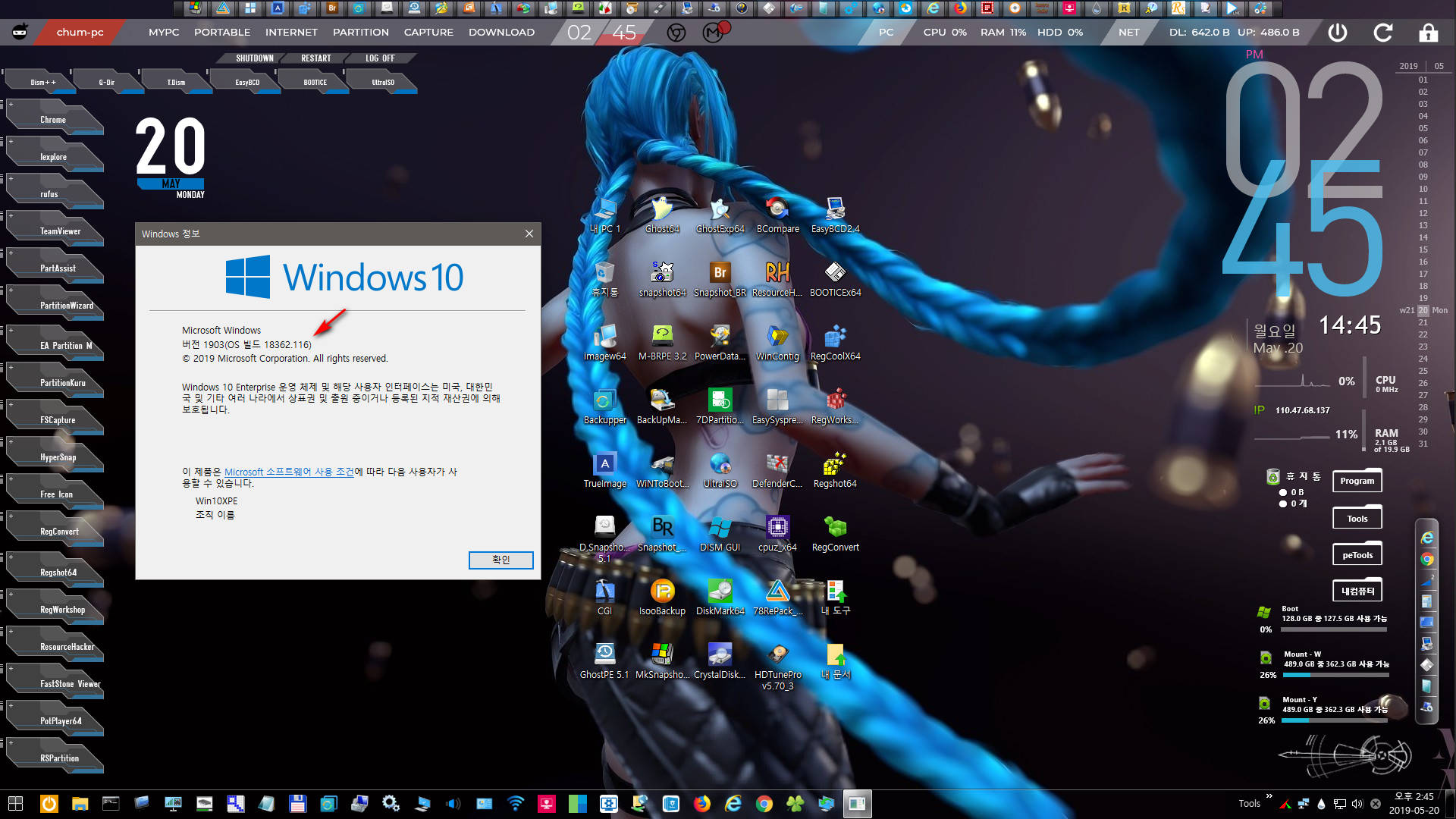1456x819 pixels.
Task: Expand the plus marker above FSCapture launcher
Action: coord(11,404)
